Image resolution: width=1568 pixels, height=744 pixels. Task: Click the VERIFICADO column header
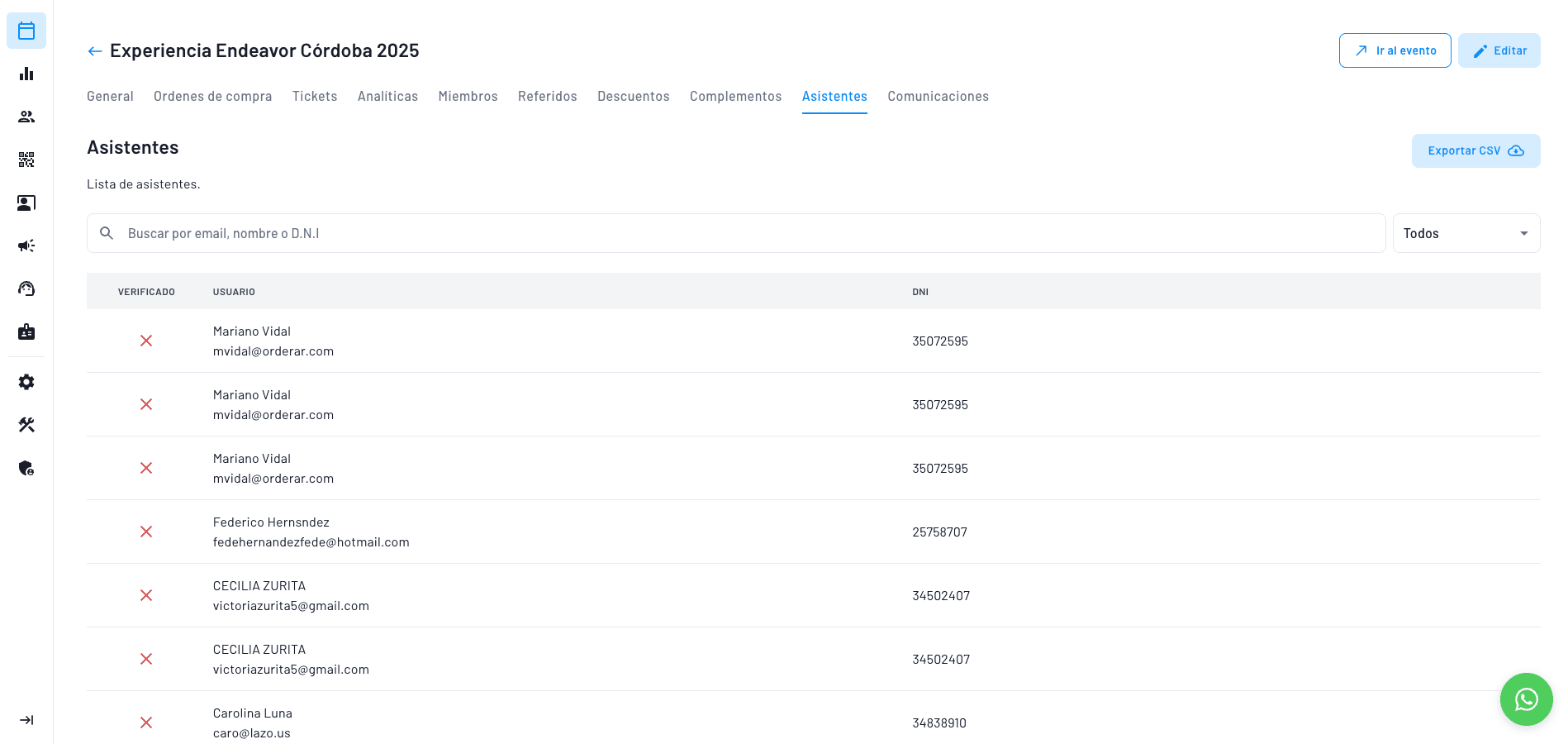pyautogui.click(x=146, y=292)
